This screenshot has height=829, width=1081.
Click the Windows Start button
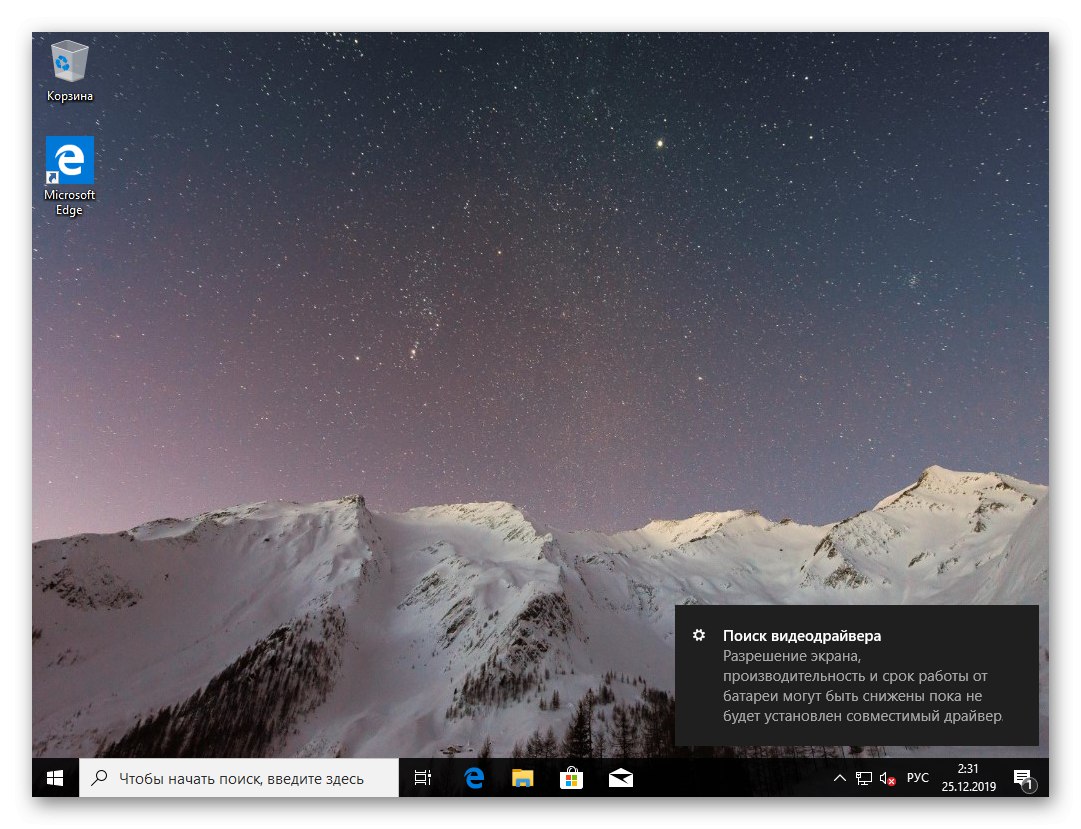(x=55, y=777)
